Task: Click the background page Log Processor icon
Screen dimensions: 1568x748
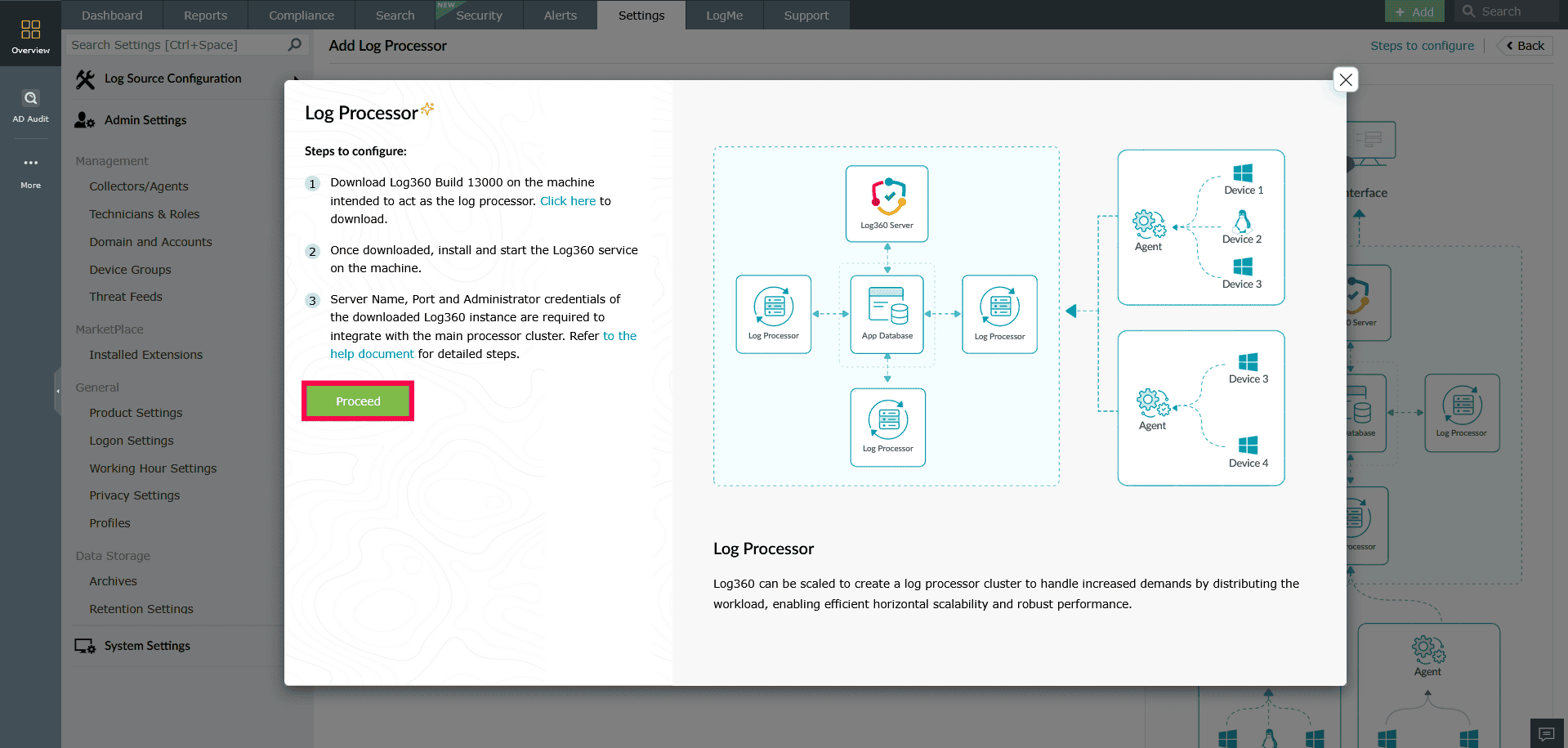Action: click(1462, 405)
